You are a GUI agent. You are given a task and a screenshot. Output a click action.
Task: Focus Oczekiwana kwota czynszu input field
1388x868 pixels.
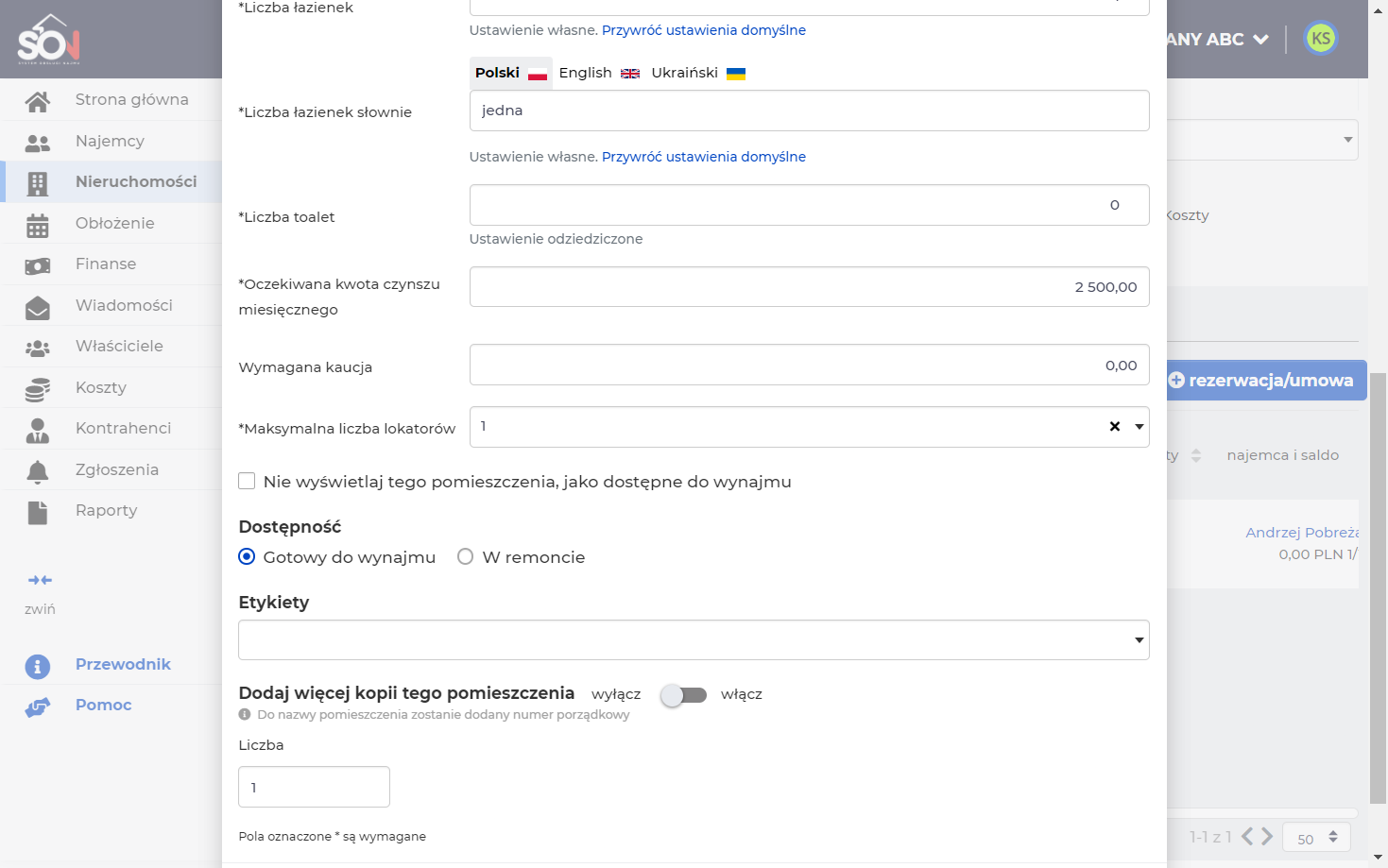(x=809, y=287)
